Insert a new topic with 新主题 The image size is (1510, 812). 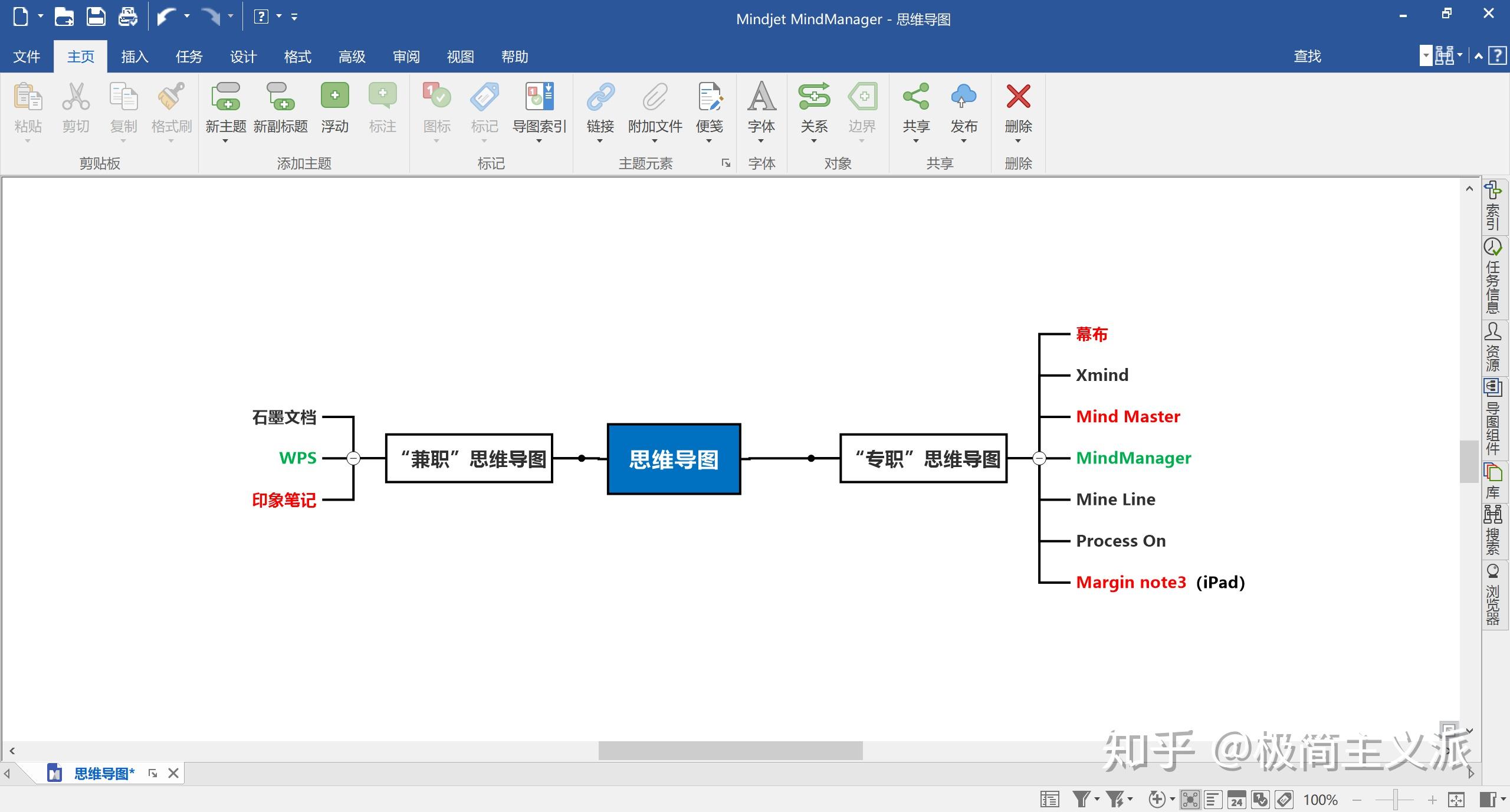(225, 111)
